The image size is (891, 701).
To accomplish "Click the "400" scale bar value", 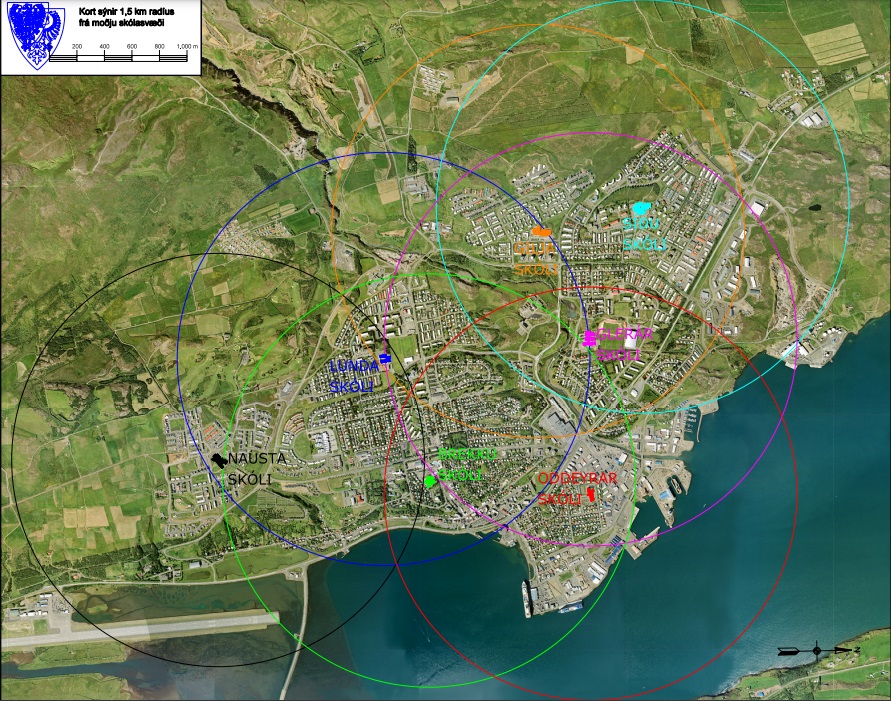I will (105, 47).
